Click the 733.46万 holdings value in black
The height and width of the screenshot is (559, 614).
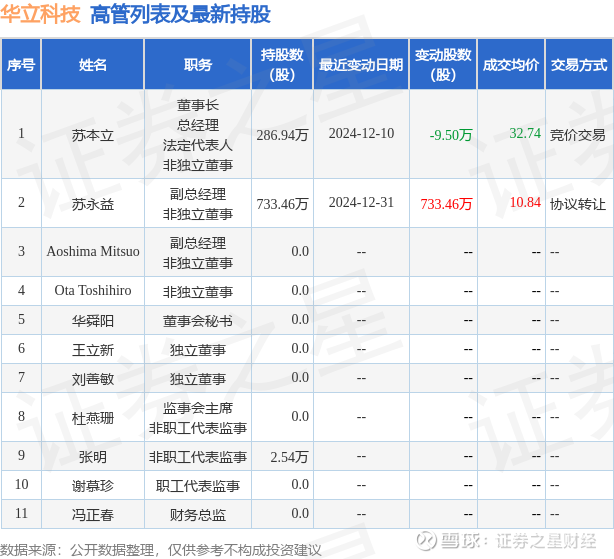[x=282, y=204]
